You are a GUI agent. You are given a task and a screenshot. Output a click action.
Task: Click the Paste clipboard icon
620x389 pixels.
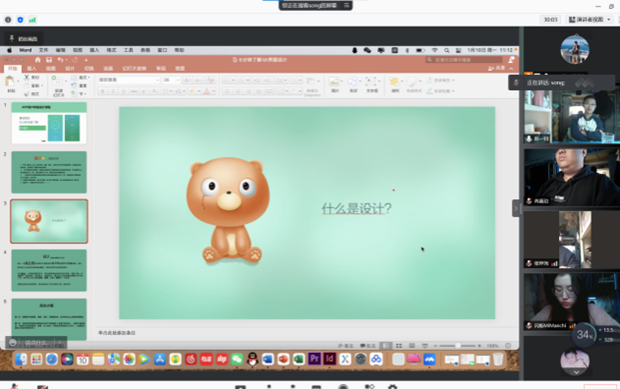(x=9, y=81)
